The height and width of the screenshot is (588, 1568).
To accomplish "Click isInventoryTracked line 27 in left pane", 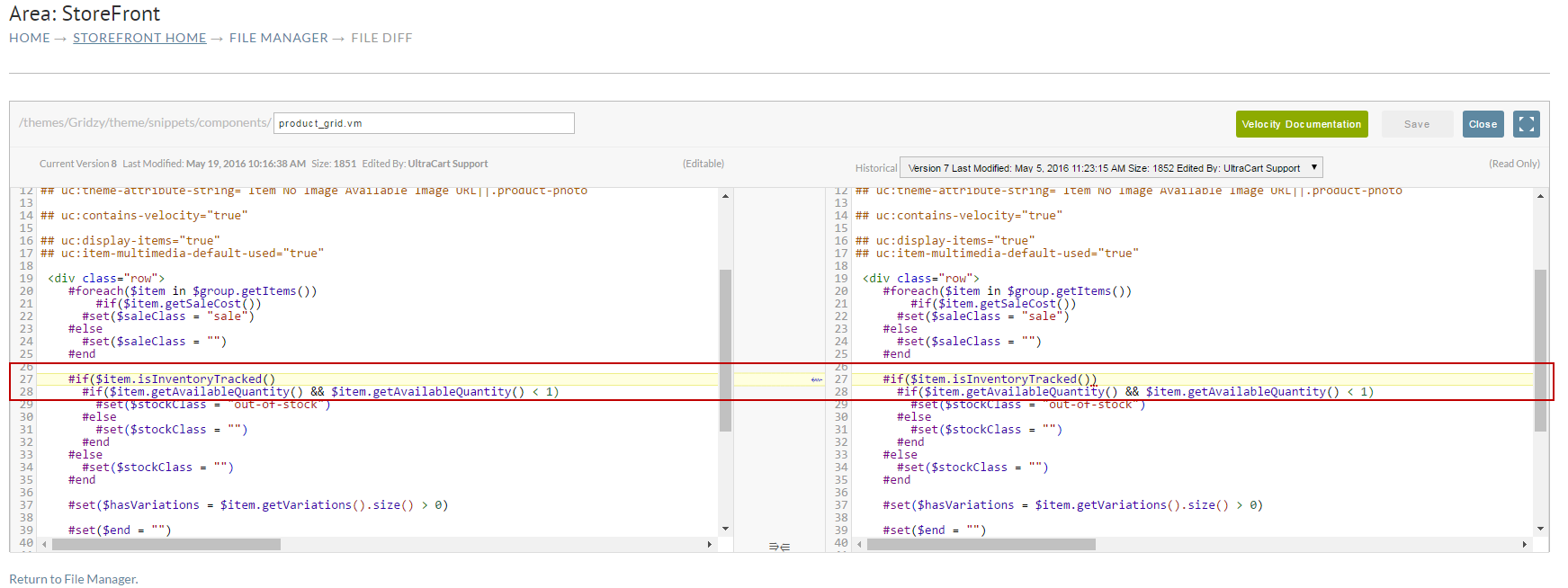I will pos(172,379).
